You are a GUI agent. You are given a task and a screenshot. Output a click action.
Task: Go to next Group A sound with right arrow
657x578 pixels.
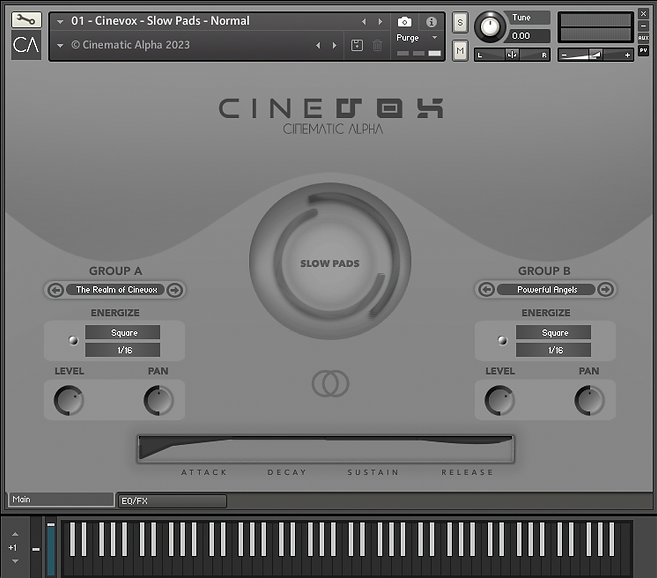174,290
